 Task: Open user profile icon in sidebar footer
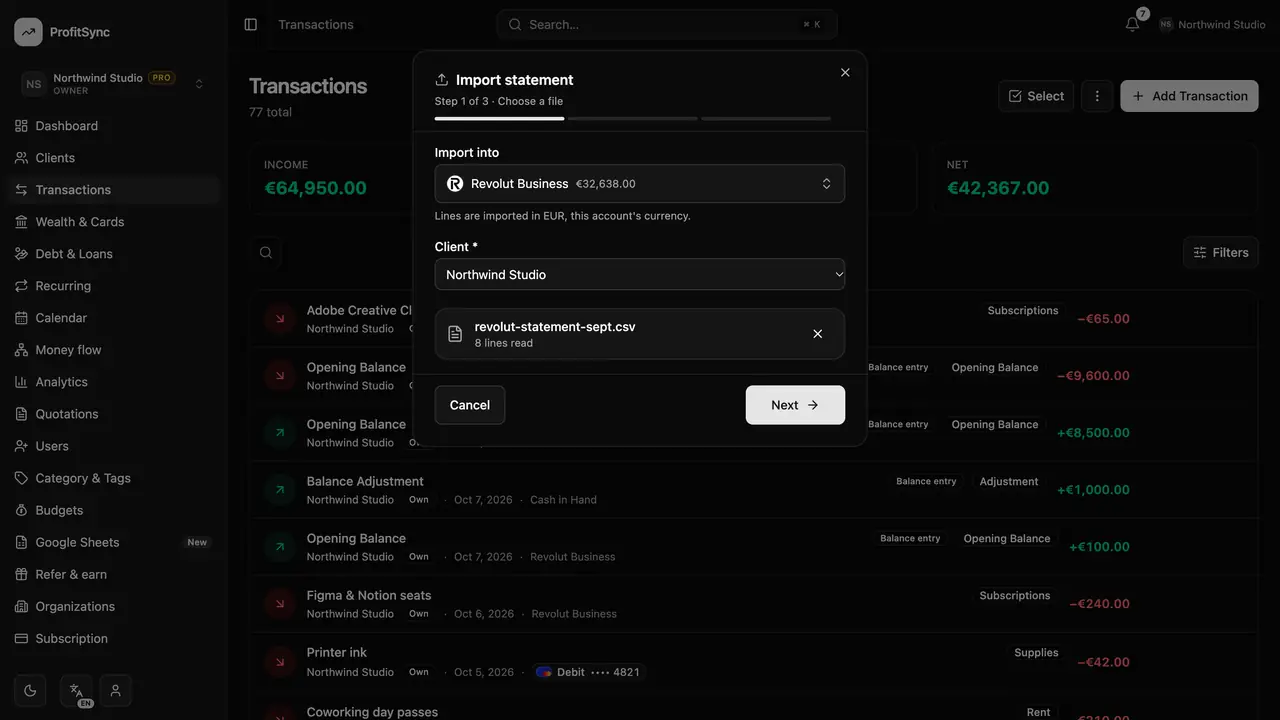[116, 690]
